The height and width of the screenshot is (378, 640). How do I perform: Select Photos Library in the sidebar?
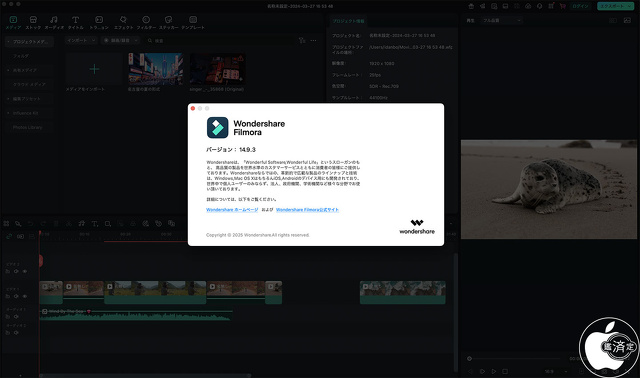tap(27, 127)
